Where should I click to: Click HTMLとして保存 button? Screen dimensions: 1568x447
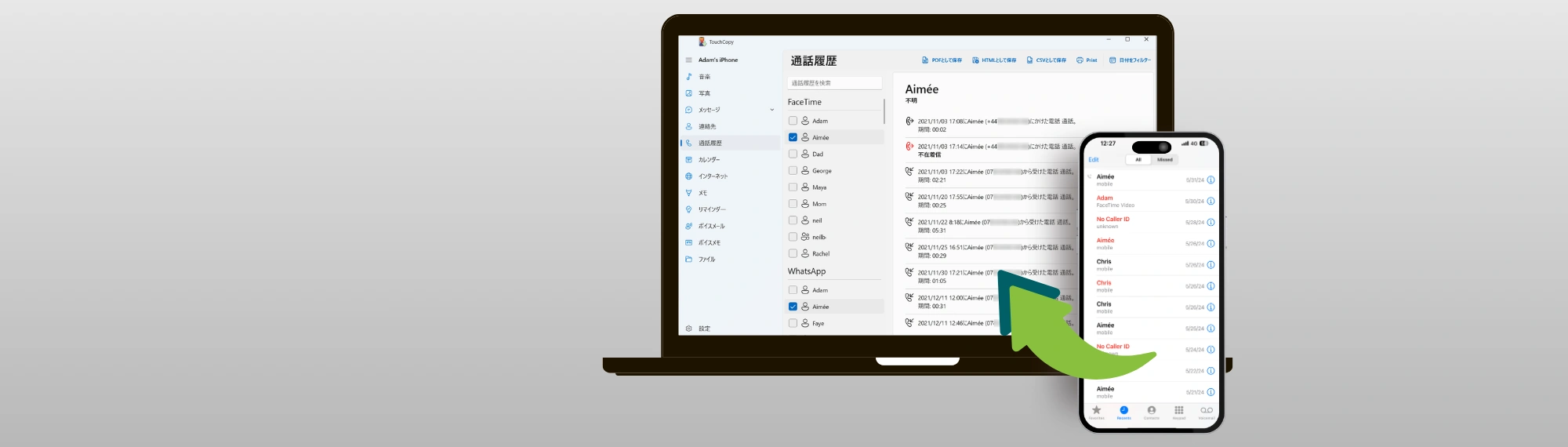(994, 60)
